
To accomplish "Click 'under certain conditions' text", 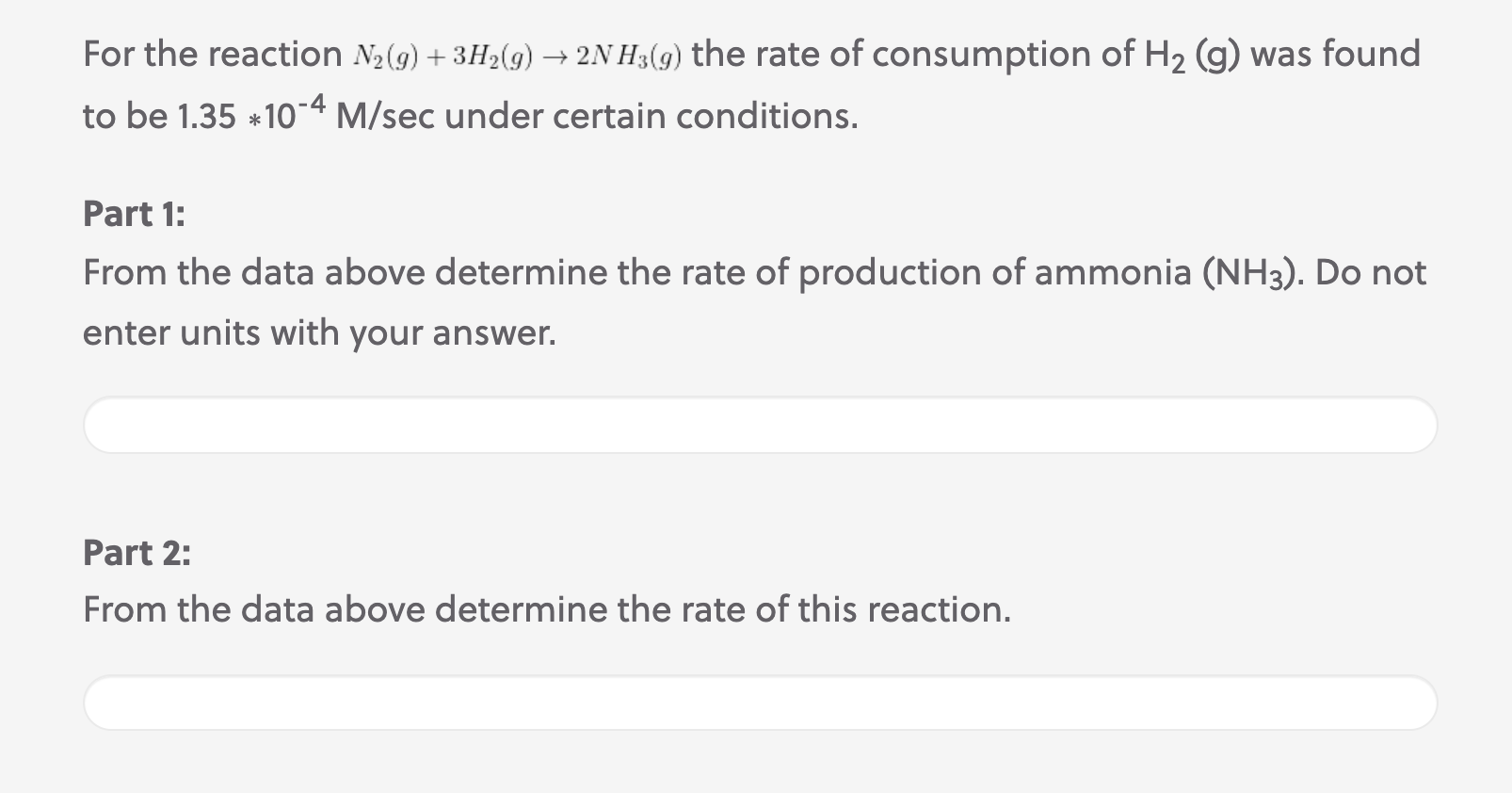I will 650,116.
